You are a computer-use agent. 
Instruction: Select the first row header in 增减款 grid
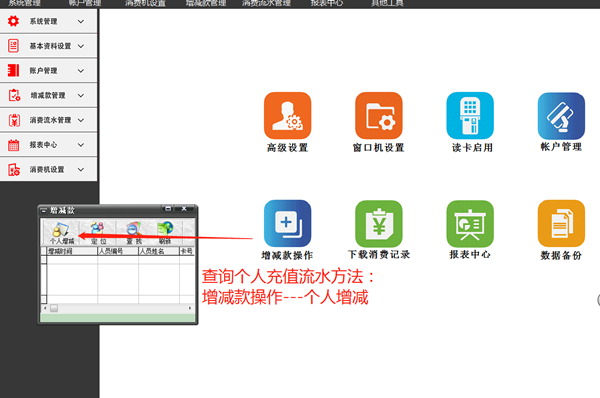point(44,259)
